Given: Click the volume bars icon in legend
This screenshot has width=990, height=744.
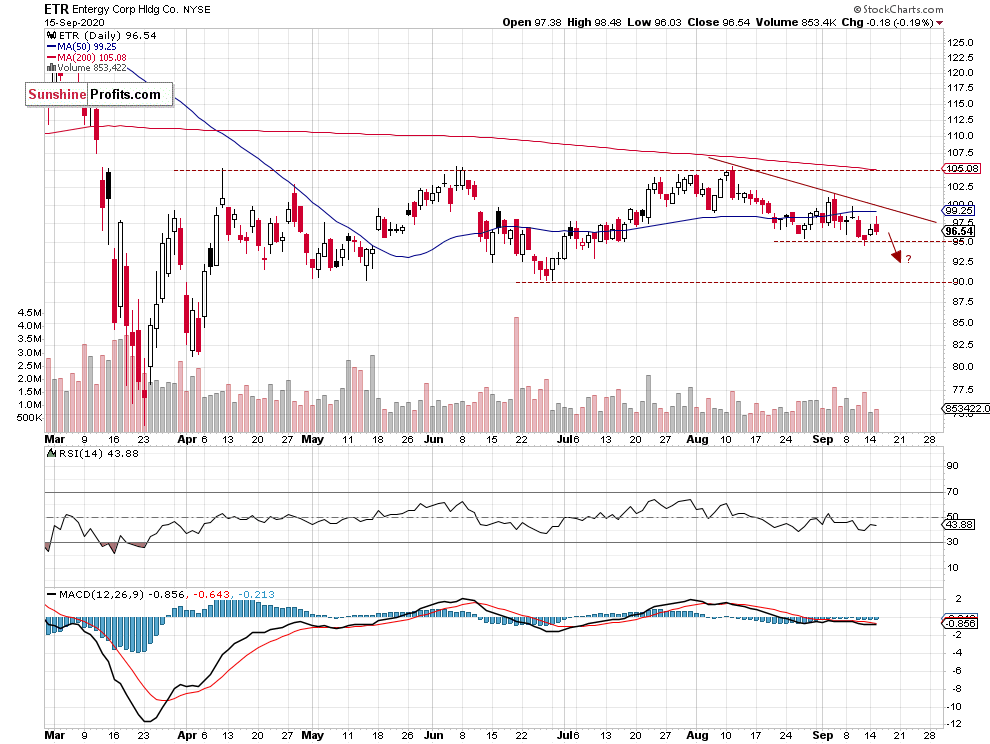Looking at the screenshot, I should [51, 68].
